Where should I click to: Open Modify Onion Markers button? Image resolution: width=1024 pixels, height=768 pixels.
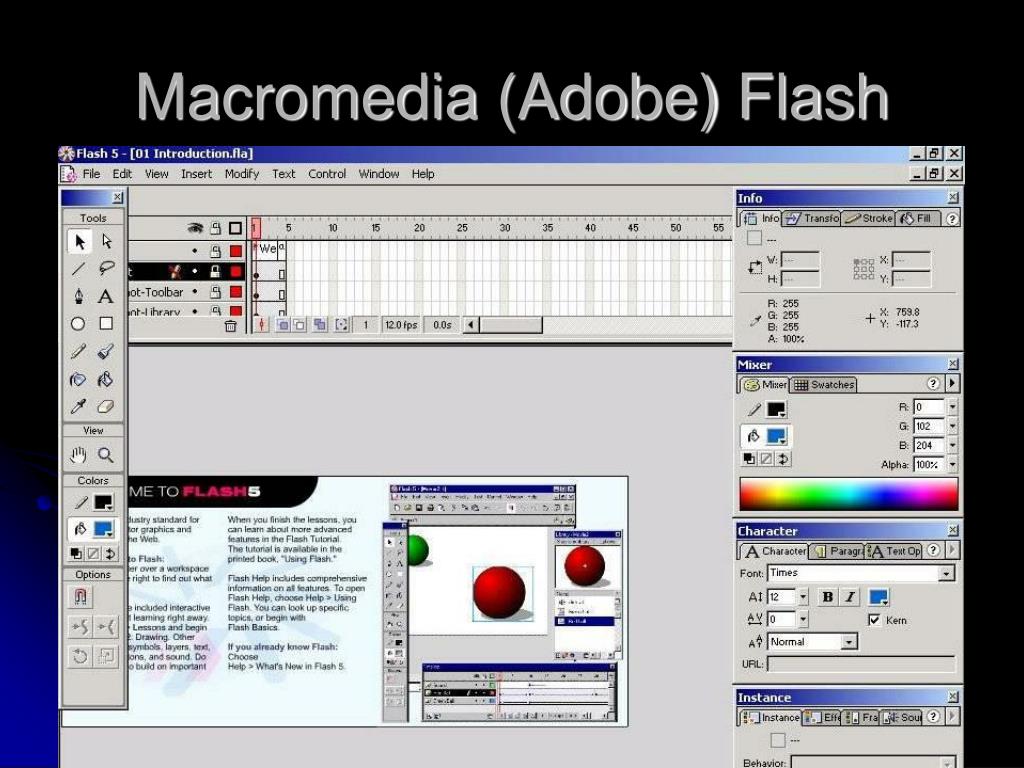pos(342,325)
